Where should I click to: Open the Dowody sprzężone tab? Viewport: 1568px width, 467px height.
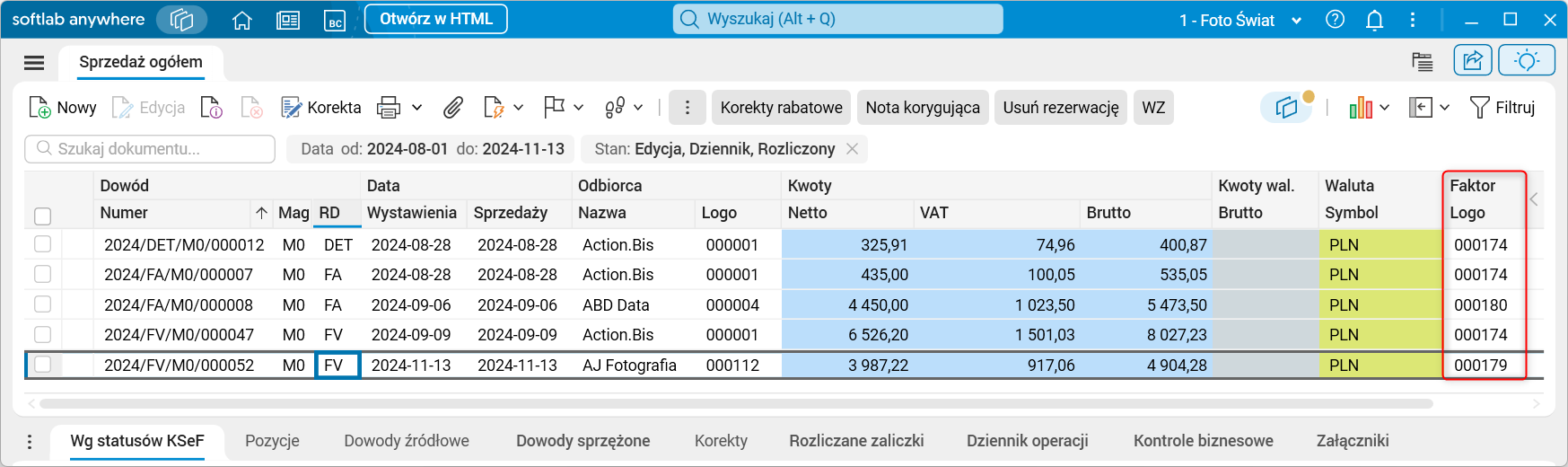(583, 441)
